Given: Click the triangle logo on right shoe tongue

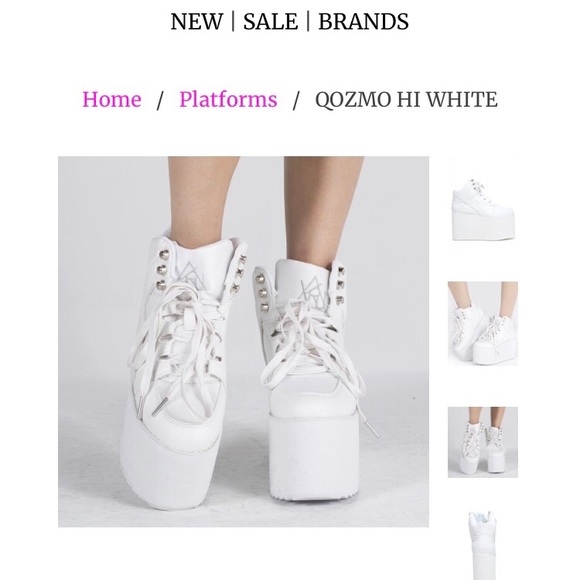Looking at the screenshot, I should click(x=314, y=293).
